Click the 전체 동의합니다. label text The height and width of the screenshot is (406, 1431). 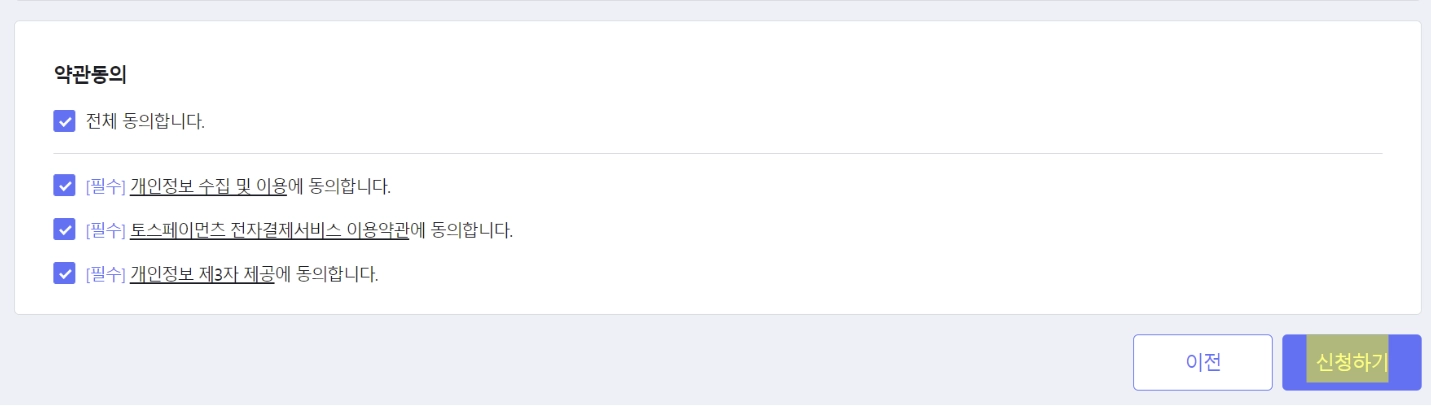(145, 122)
